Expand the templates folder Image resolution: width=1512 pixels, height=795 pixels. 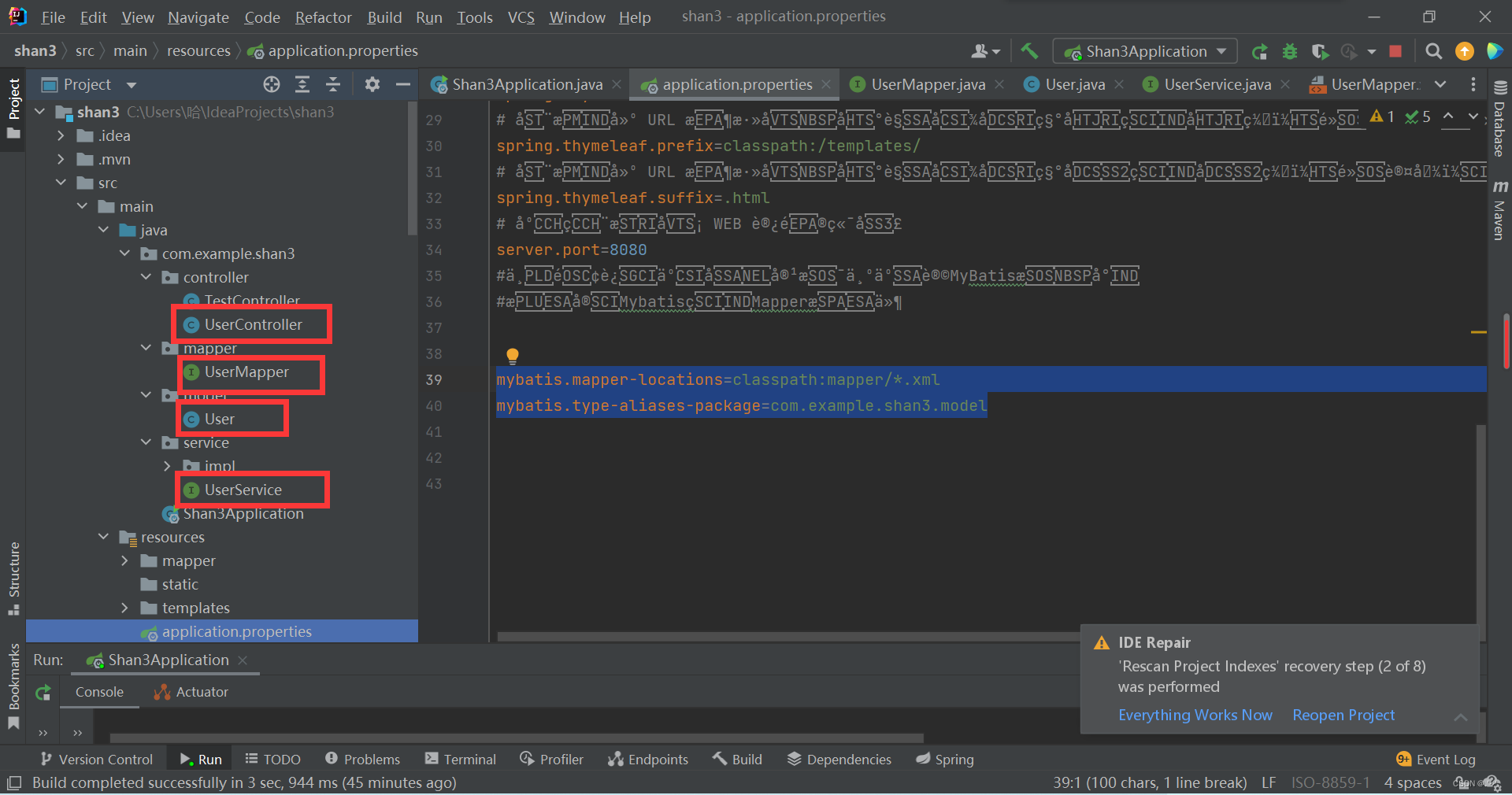(124, 608)
